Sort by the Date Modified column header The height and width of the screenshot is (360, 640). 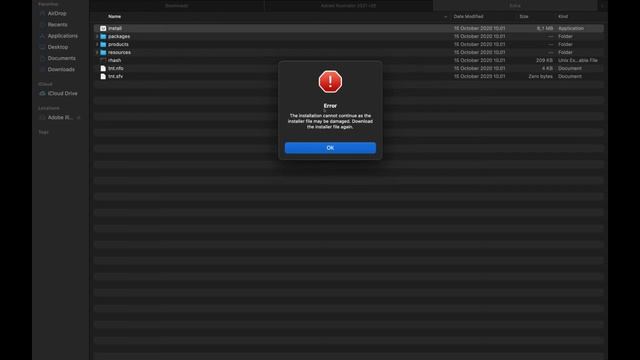(x=468, y=17)
